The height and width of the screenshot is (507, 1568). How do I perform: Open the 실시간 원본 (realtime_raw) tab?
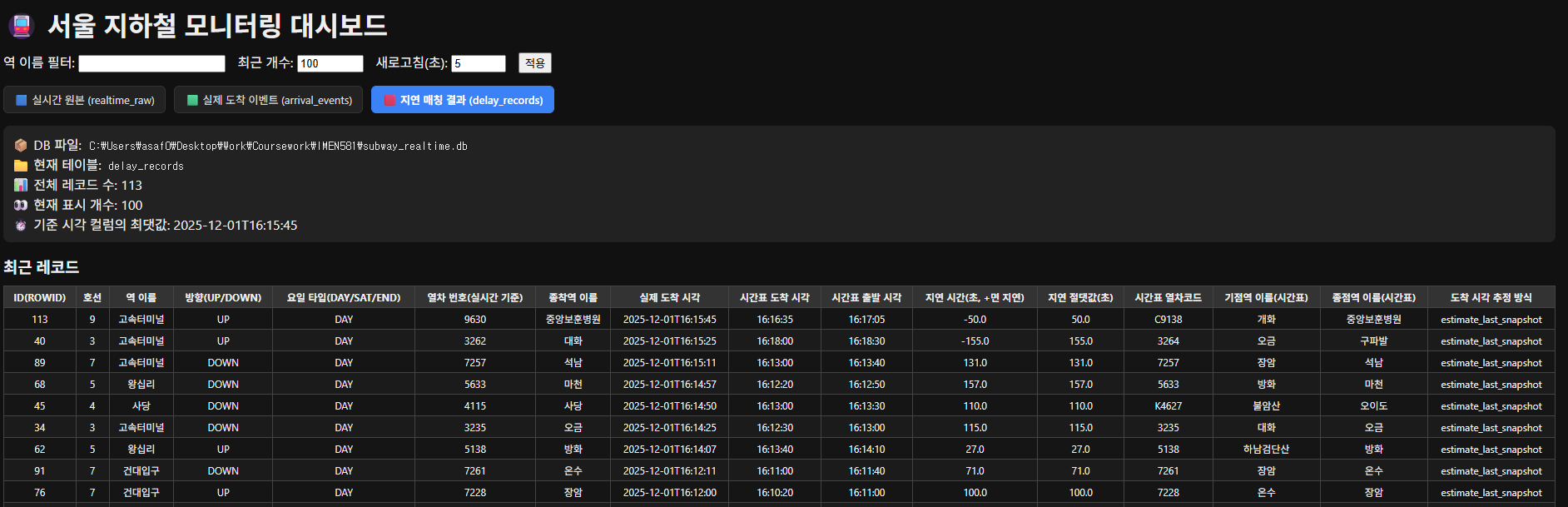(x=85, y=100)
